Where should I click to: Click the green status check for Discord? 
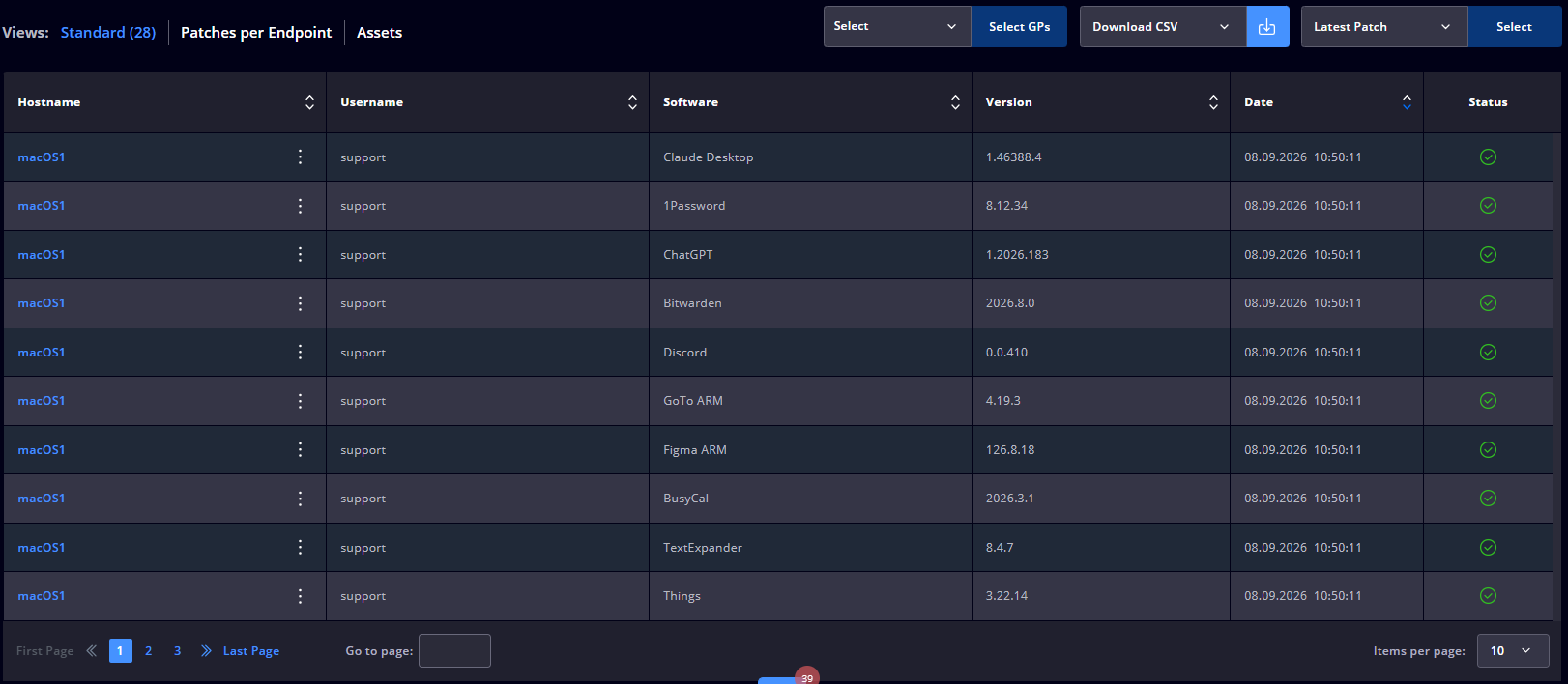coord(1488,352)
